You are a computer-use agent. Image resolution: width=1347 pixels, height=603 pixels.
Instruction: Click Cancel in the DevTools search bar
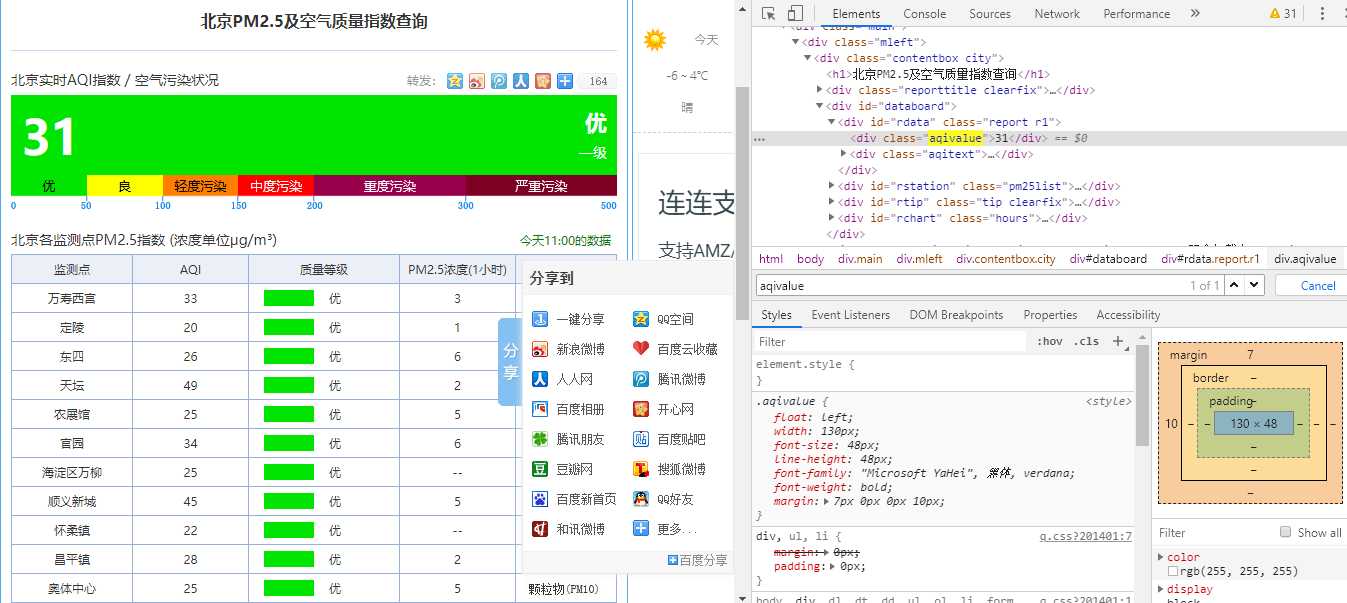[x=1317, y=285]
